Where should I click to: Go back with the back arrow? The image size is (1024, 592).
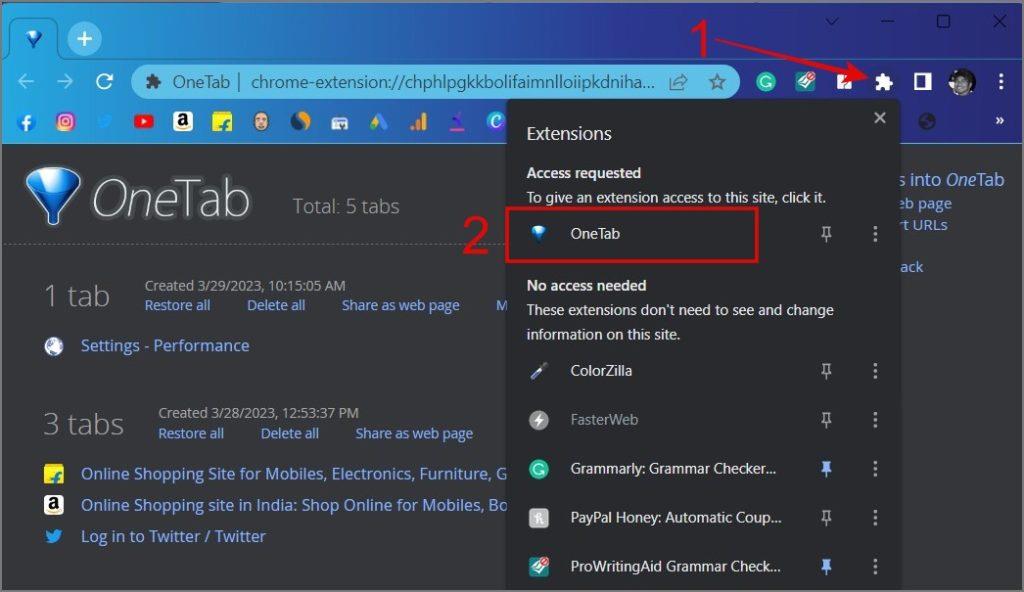(x=26, y=82)
